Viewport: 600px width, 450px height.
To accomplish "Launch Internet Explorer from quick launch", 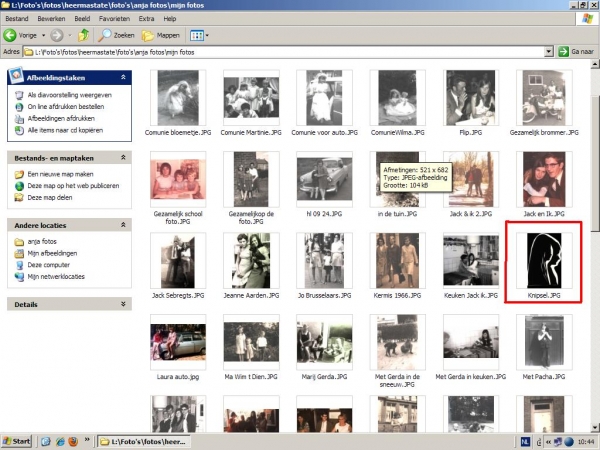I will 59,441.
